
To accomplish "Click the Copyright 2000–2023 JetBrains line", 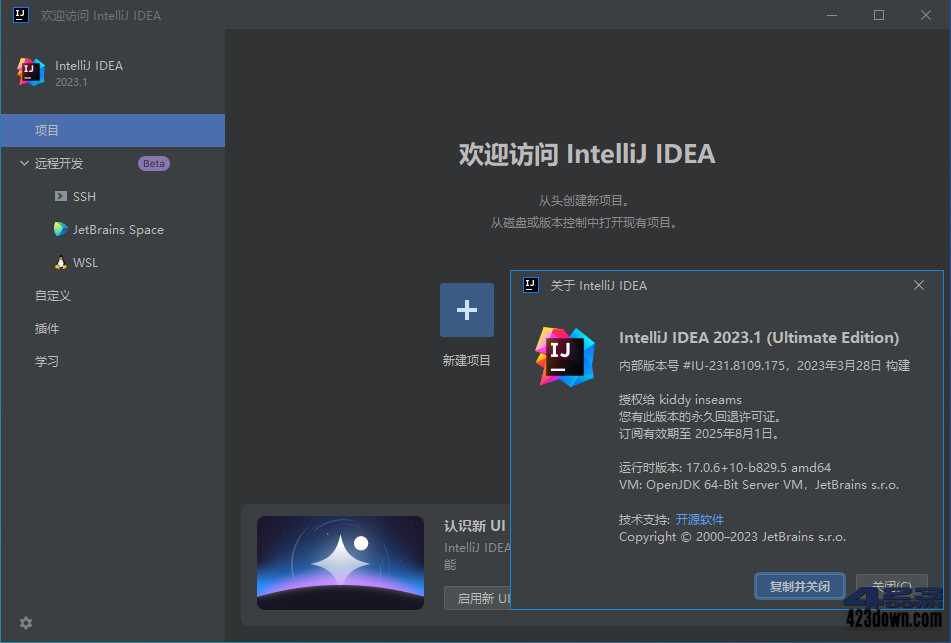I will pyautogui.click(x=732, y=536).
